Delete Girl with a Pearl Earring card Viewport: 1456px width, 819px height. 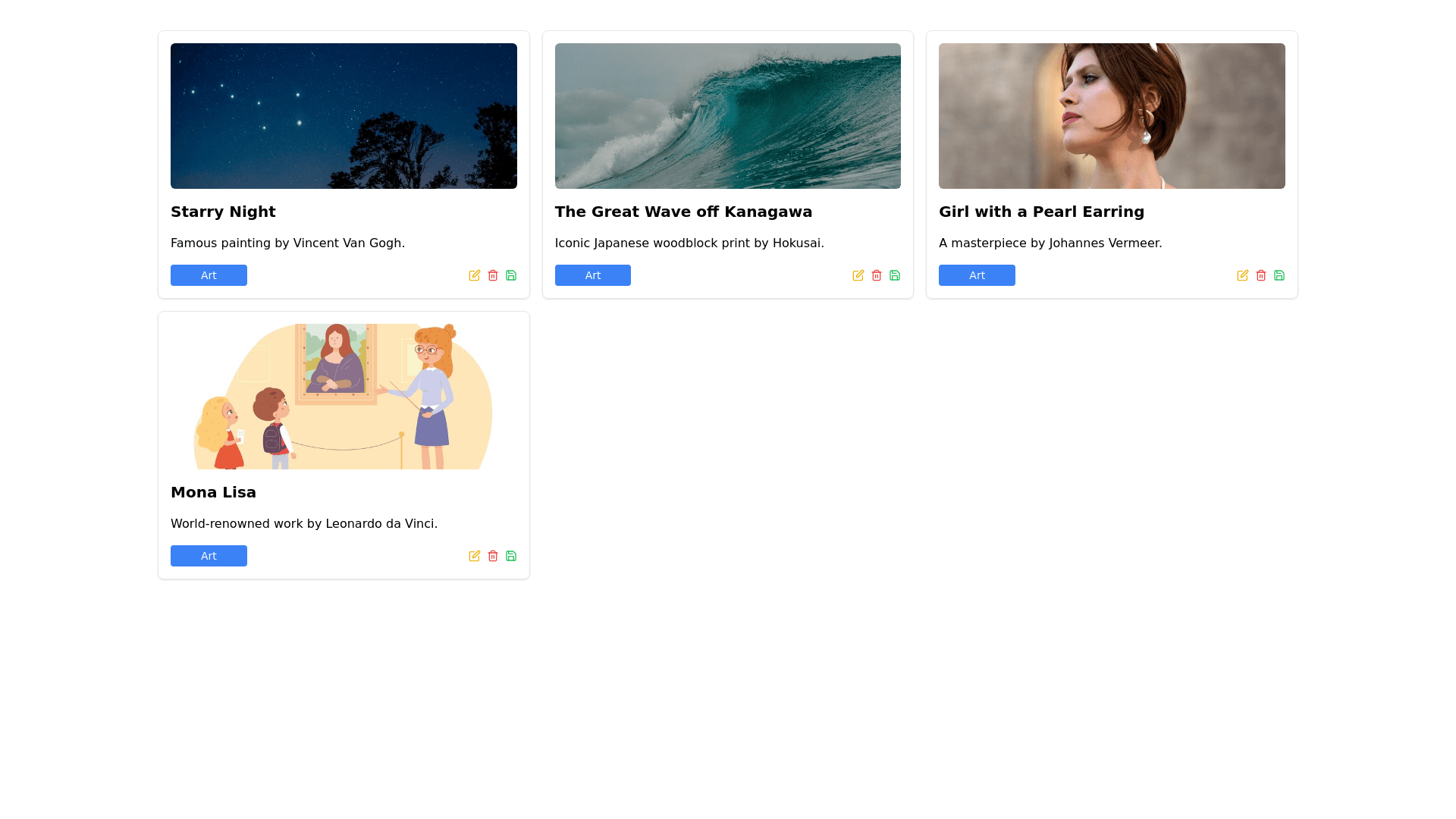(x=1261, y=275)
